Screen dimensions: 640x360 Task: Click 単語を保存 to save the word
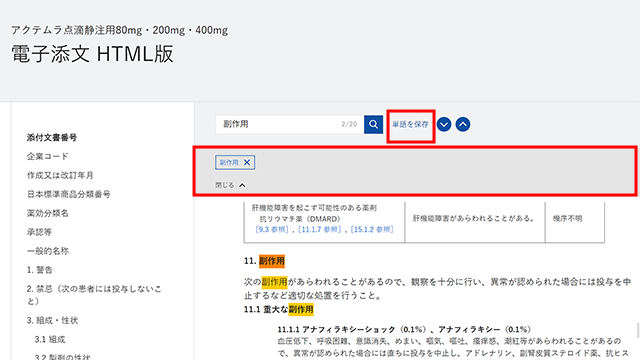point(410,124)
